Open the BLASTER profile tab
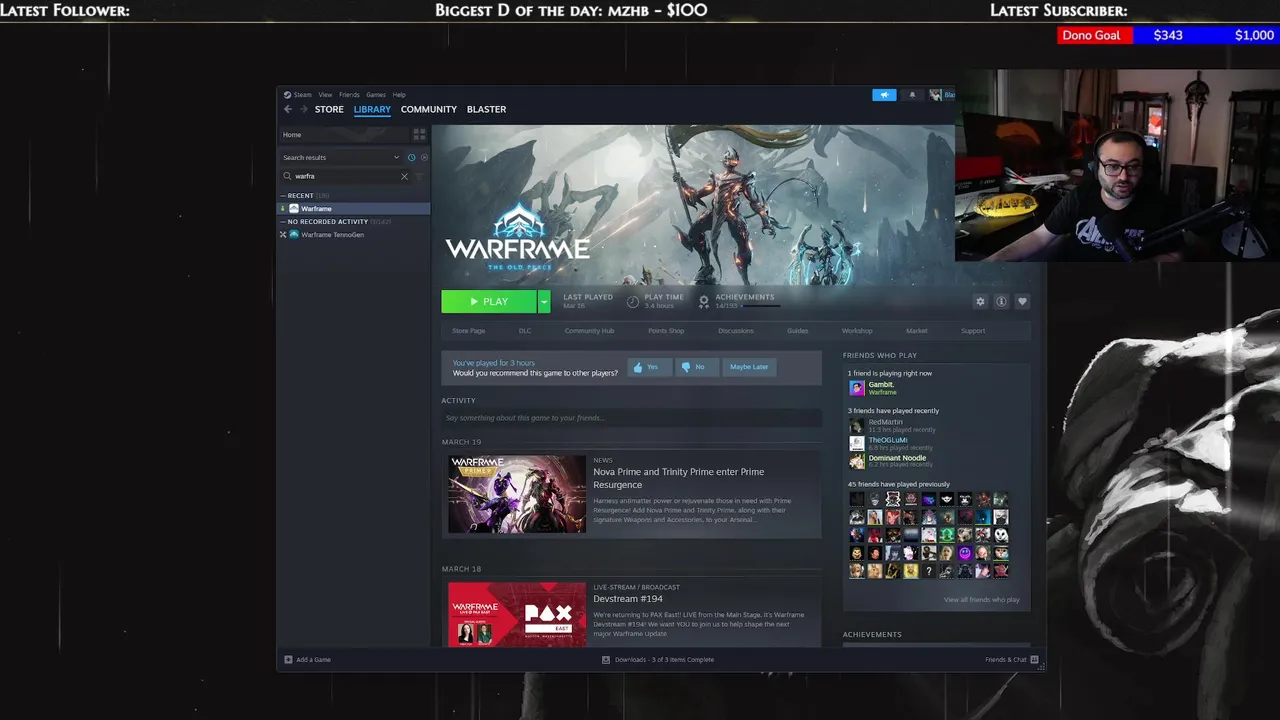This screenshot has width=1280, height=720. (x=486, y=109)
